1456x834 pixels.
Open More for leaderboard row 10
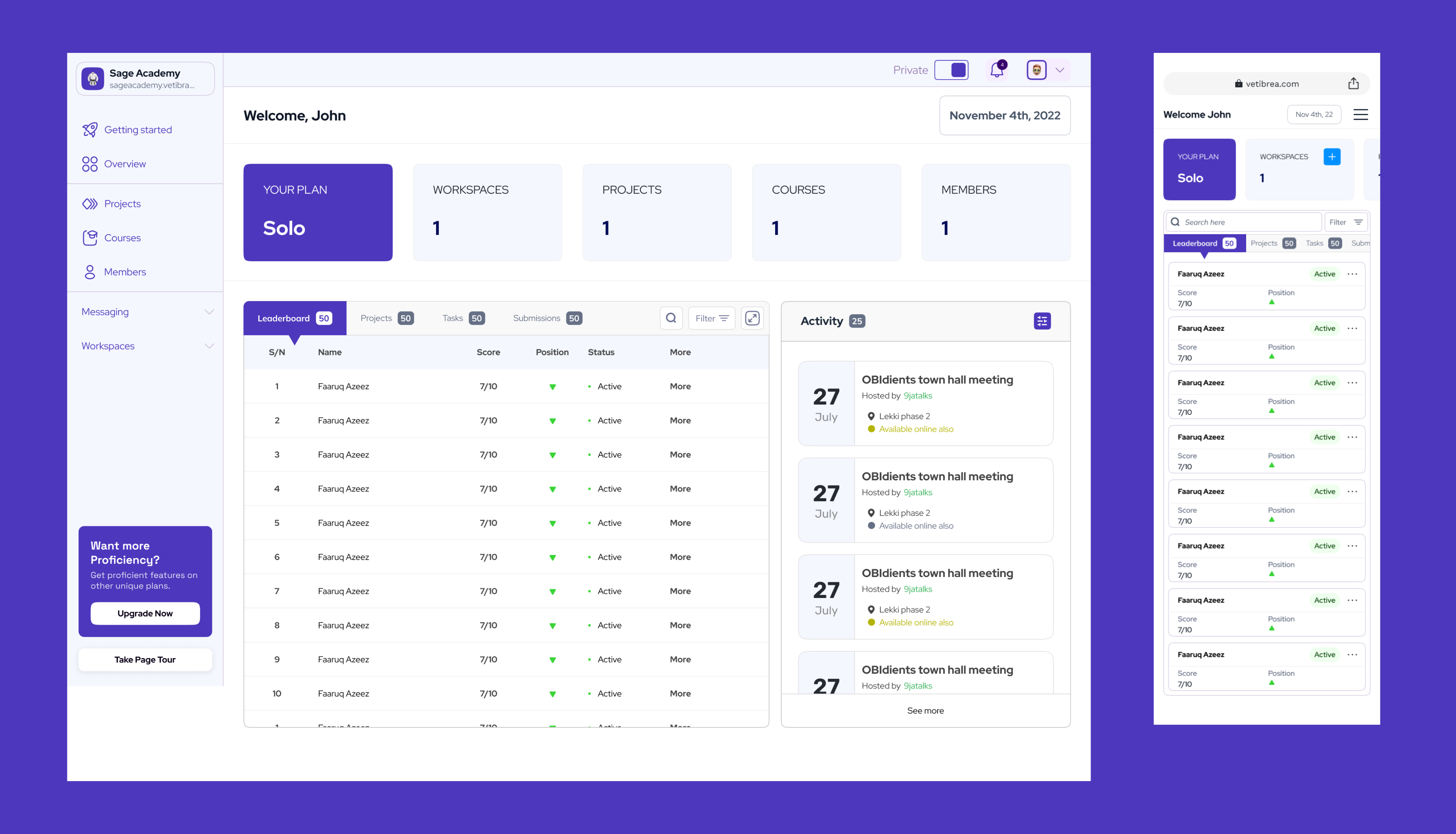pos(680,694)
